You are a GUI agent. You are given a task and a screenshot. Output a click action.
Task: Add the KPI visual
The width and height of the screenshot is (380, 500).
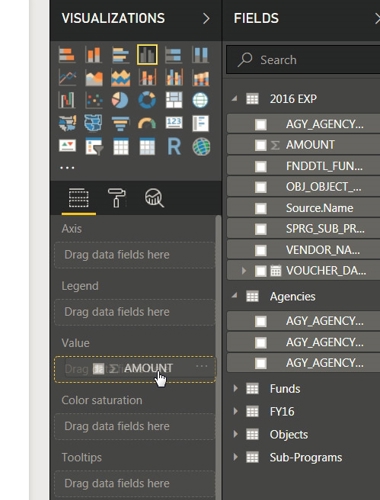[x=67, y=146]
